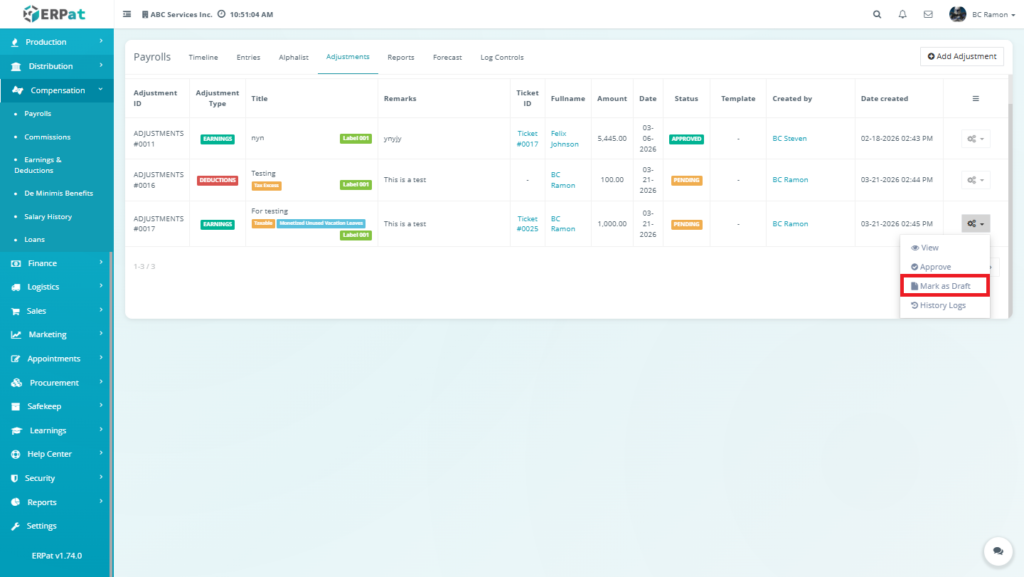Open the Forecast tab

(447, 57)
